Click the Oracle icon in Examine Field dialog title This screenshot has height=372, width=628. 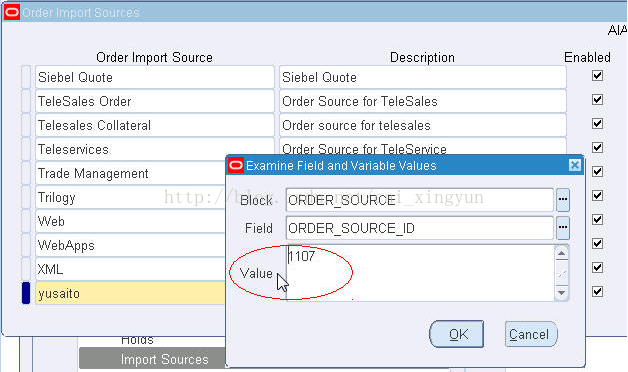(236, 165)
